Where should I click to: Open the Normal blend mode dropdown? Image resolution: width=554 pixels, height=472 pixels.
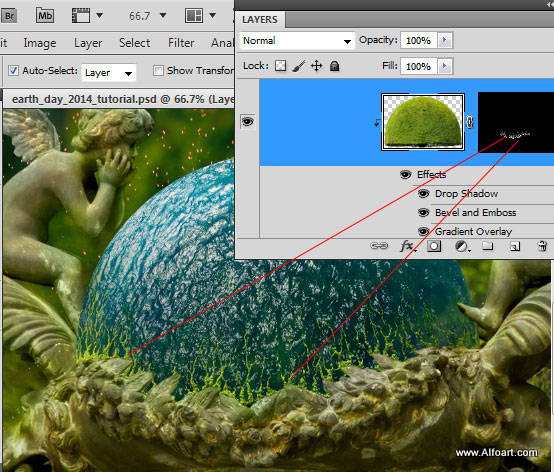(297, 41)
